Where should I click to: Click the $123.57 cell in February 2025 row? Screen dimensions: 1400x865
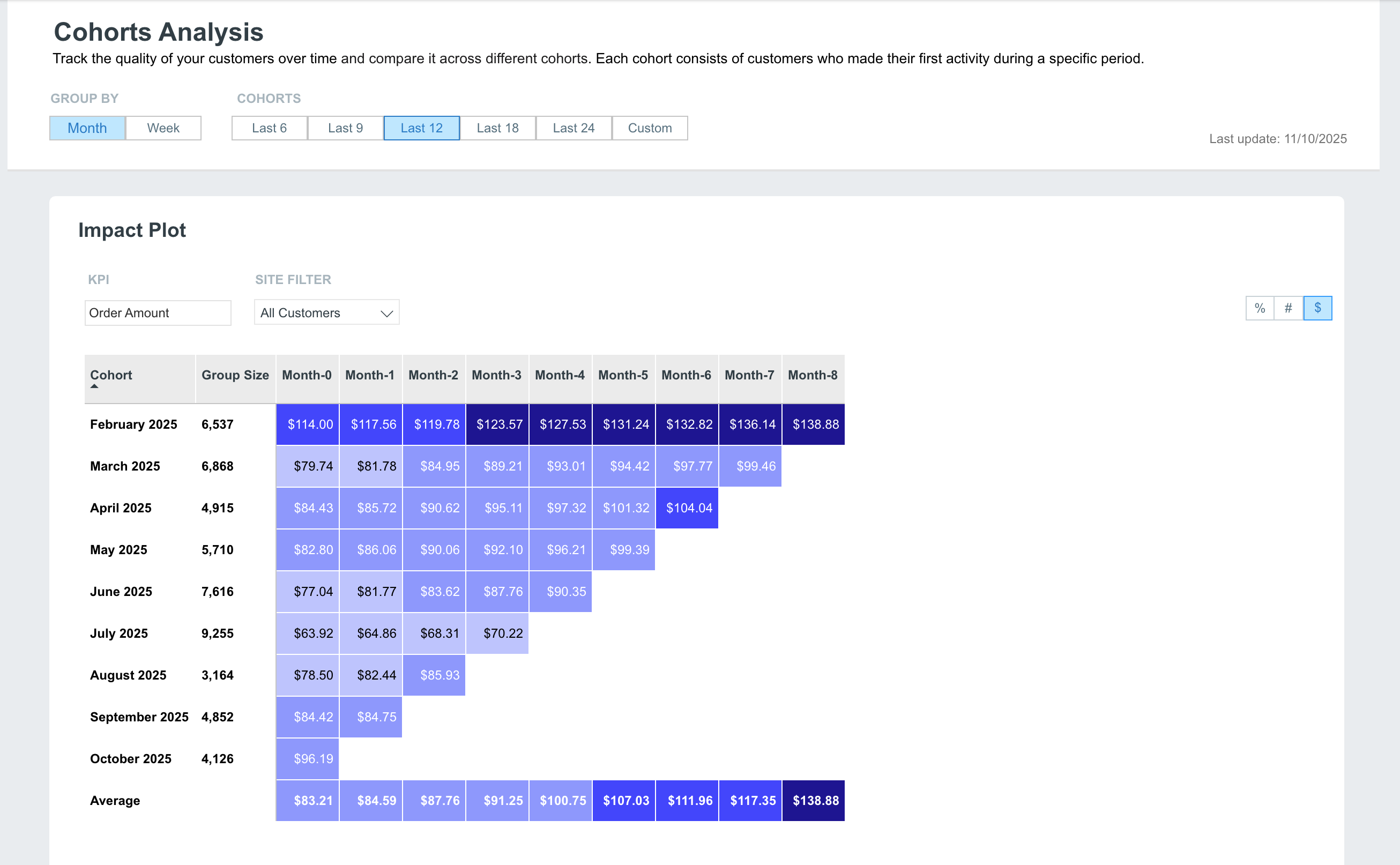tap(497, 424)
